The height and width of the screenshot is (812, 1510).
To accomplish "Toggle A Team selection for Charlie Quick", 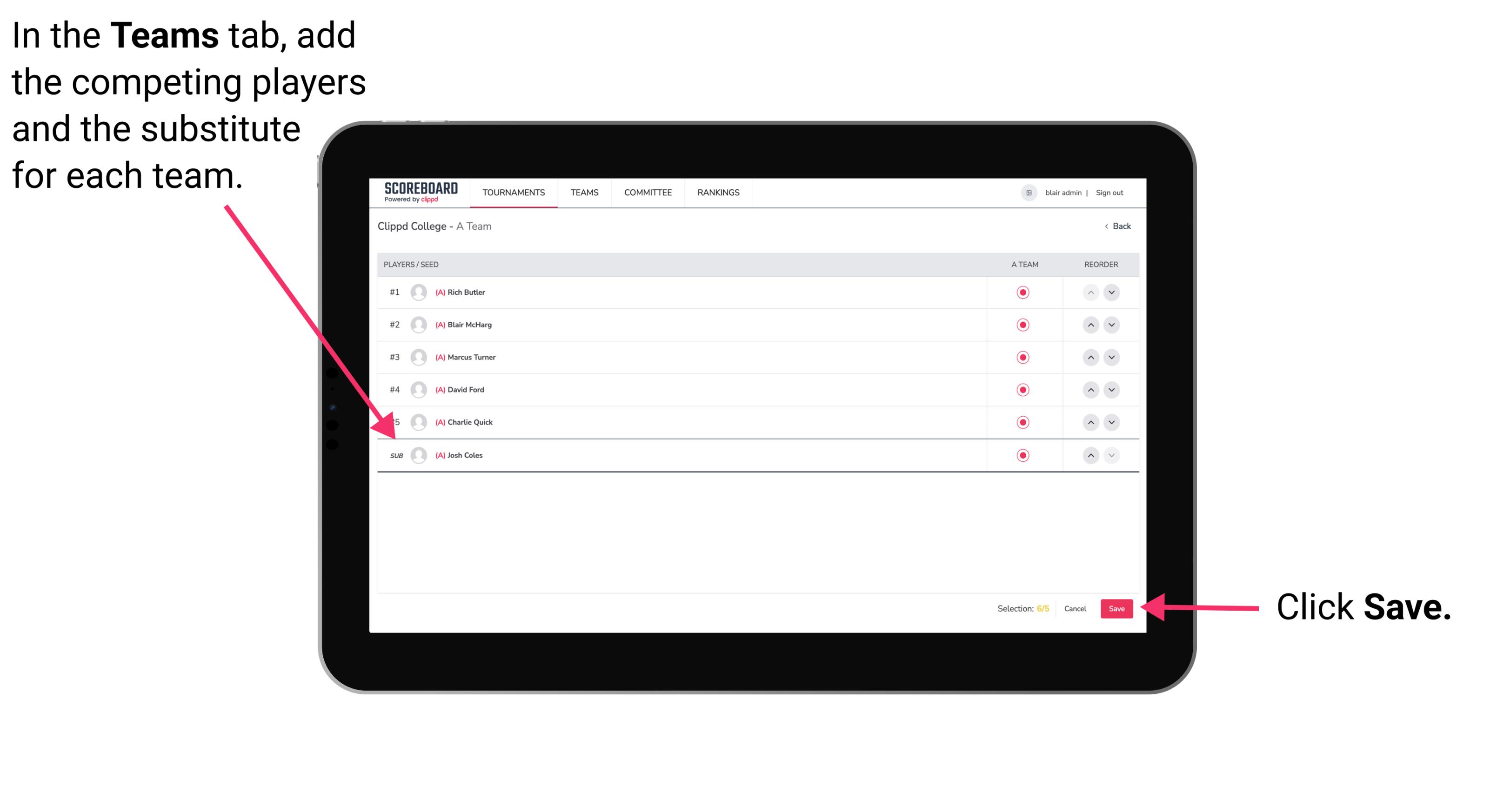I will point(1023,422).
